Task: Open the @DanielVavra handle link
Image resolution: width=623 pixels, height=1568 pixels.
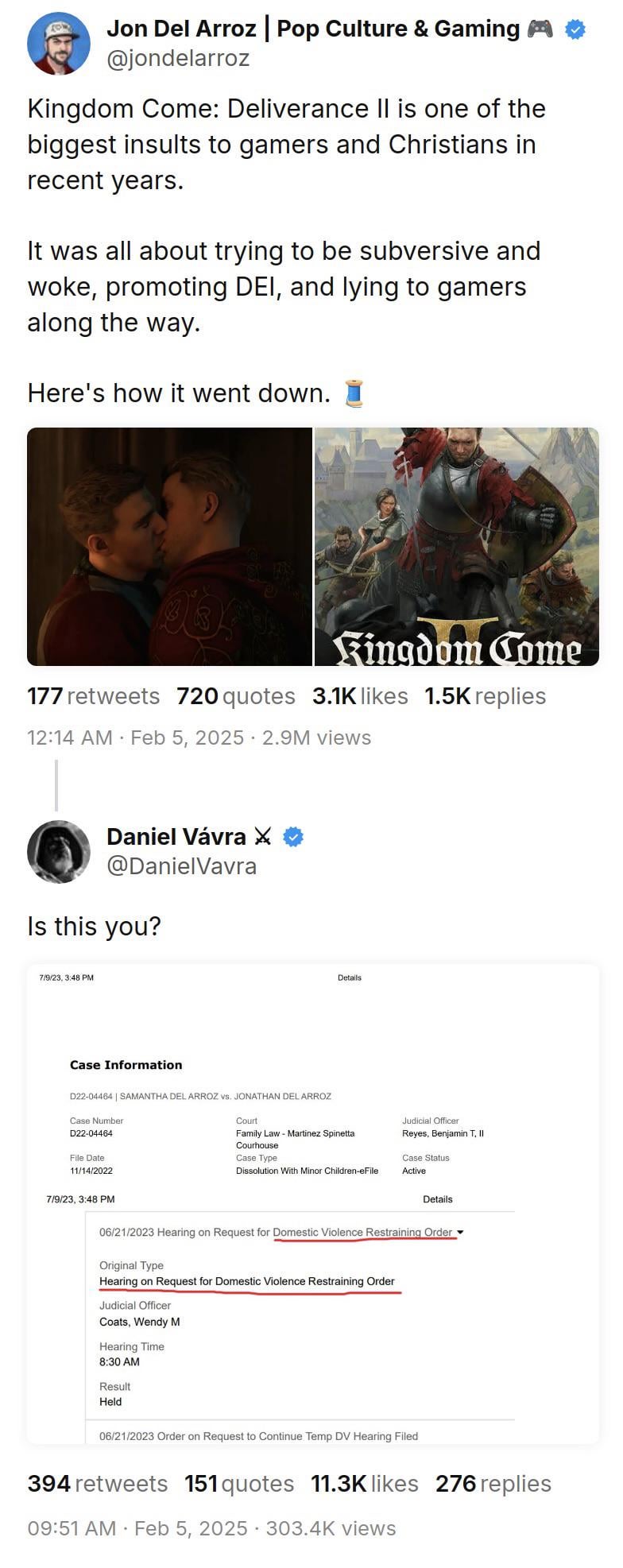Action: (181, 865)
